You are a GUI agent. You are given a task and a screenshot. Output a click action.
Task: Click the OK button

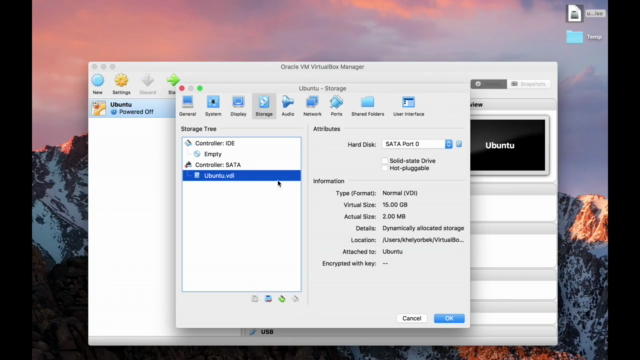[x=449, y=318]
